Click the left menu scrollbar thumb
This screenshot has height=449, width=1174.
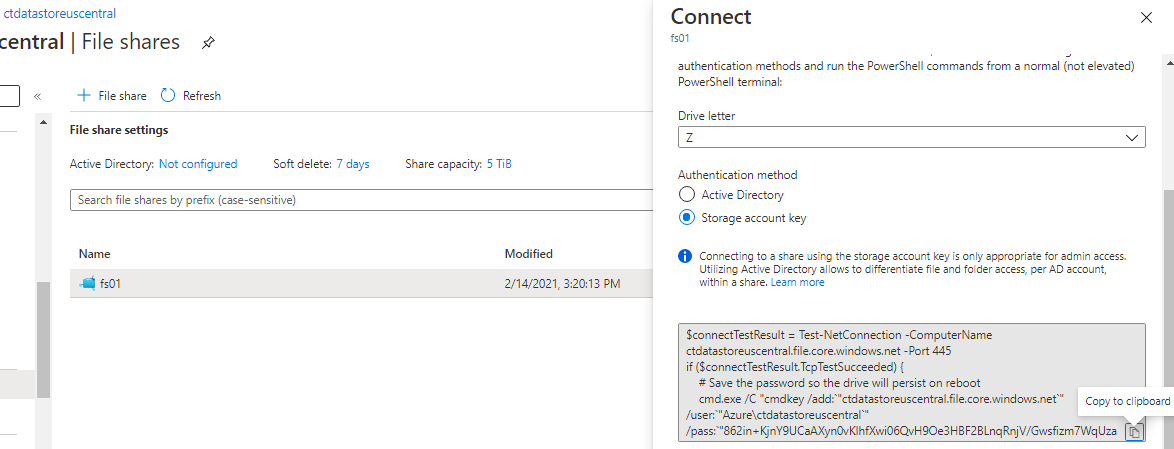pos(43,340)
